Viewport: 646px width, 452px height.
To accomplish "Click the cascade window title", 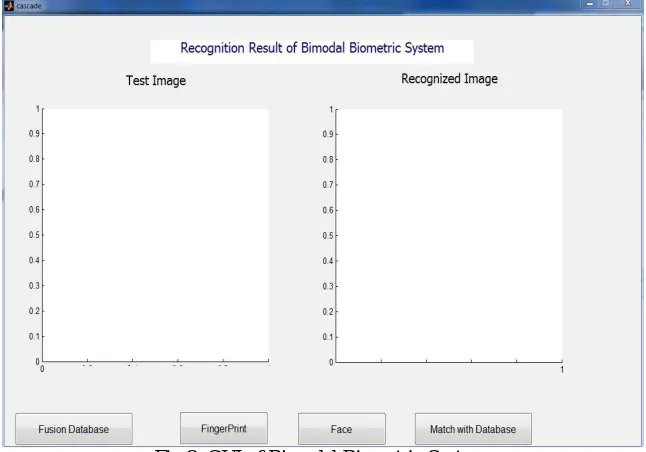I will pyautogui.click(x=29, y=6).
